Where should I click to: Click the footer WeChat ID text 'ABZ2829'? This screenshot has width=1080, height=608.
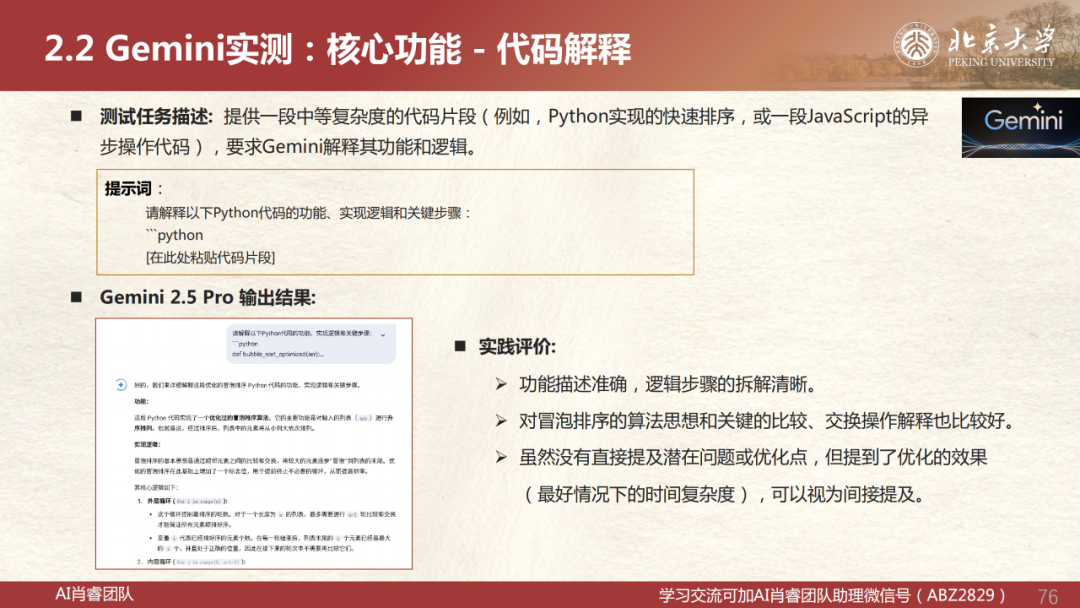coord(960,596)
